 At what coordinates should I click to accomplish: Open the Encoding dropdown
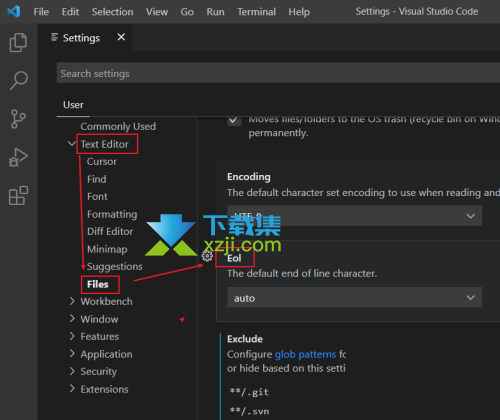[354, 216]
